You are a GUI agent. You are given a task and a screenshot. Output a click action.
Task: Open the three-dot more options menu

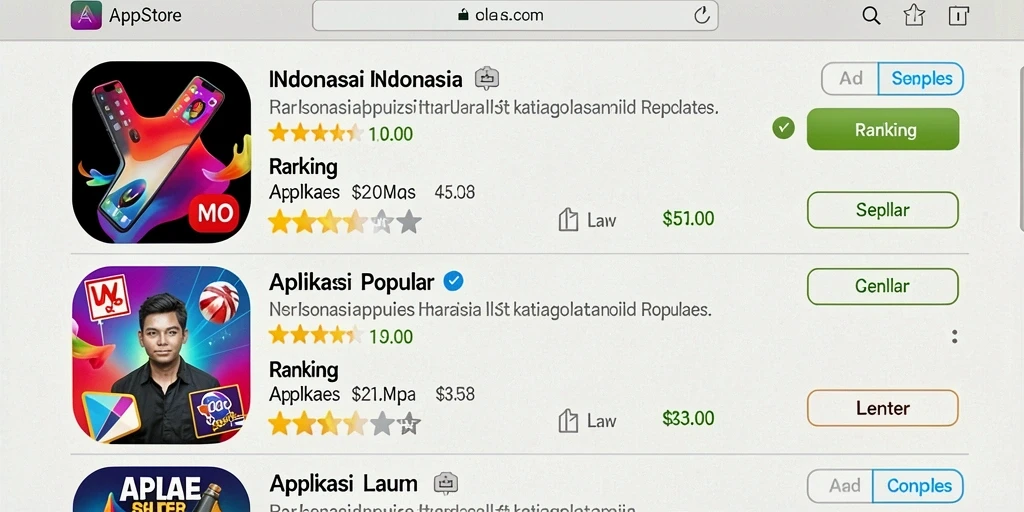[955, 337]
